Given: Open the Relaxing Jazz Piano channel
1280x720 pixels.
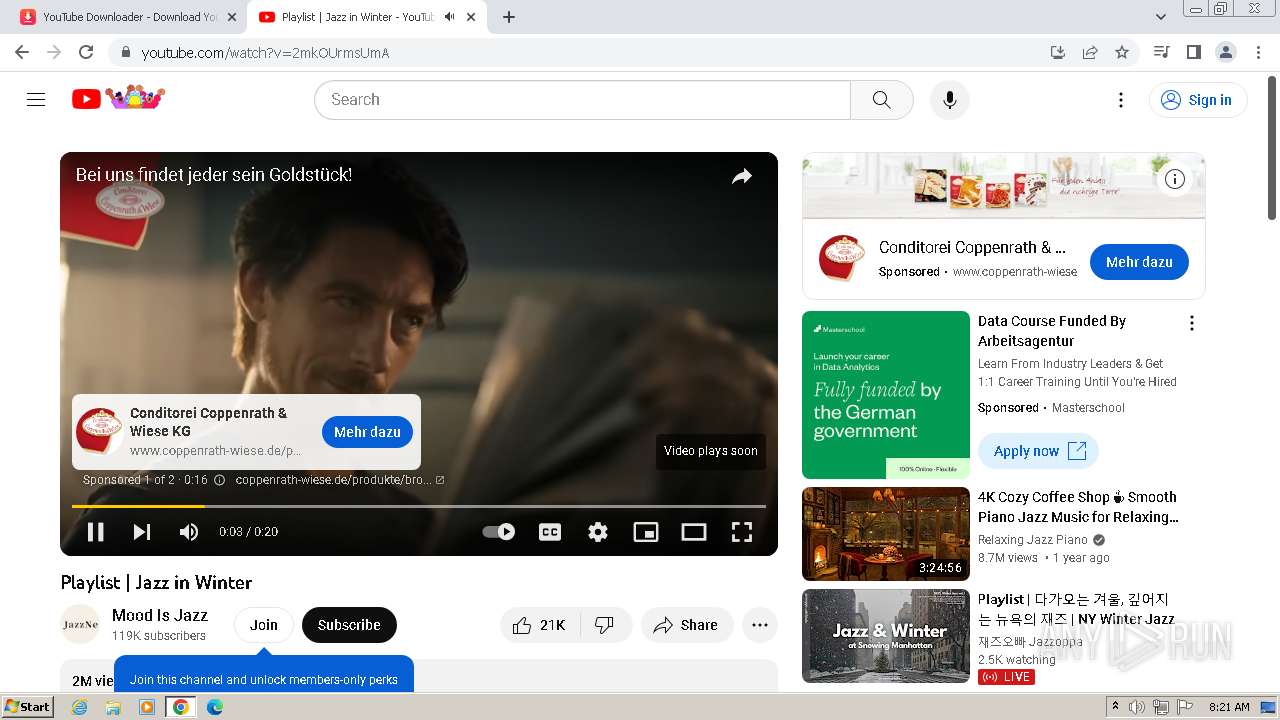Looking at the screenshot, I should (1032, 540).
